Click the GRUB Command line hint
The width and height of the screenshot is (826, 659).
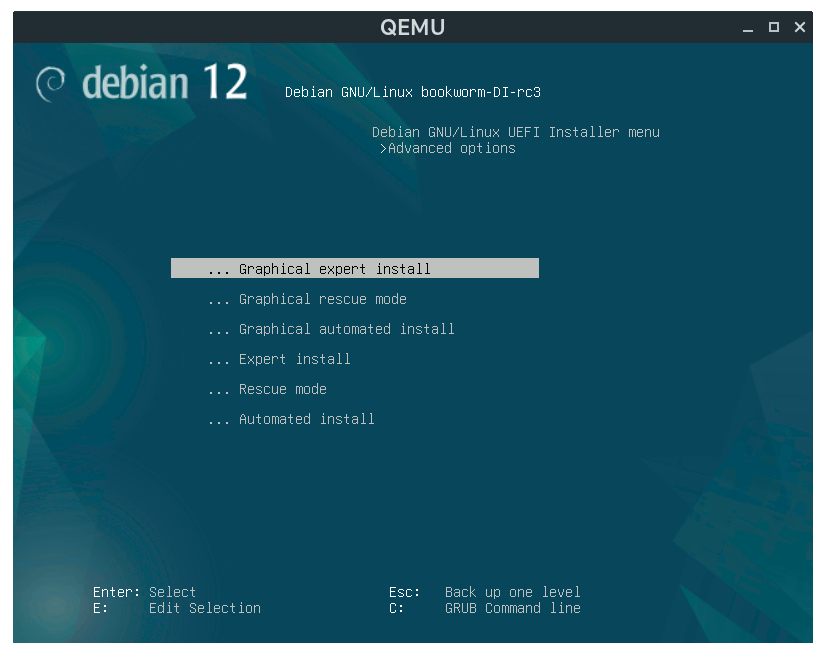[x=513, y=608]
